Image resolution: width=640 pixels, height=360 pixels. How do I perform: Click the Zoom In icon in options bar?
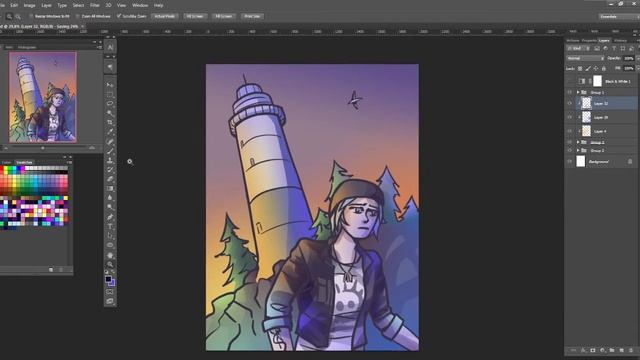click(x=9, y=16)
